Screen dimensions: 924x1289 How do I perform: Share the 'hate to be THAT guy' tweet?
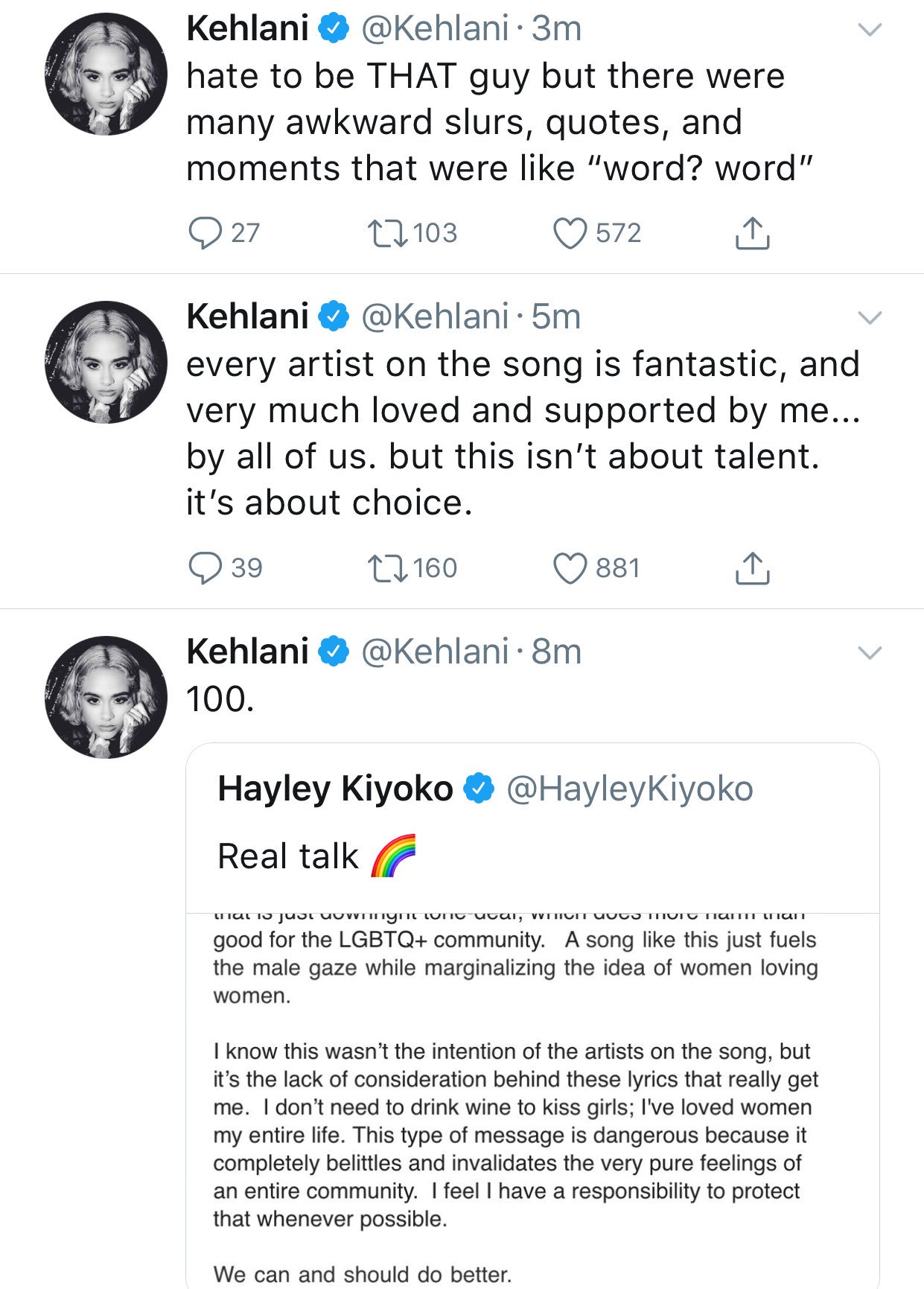(x=752, y=233)
